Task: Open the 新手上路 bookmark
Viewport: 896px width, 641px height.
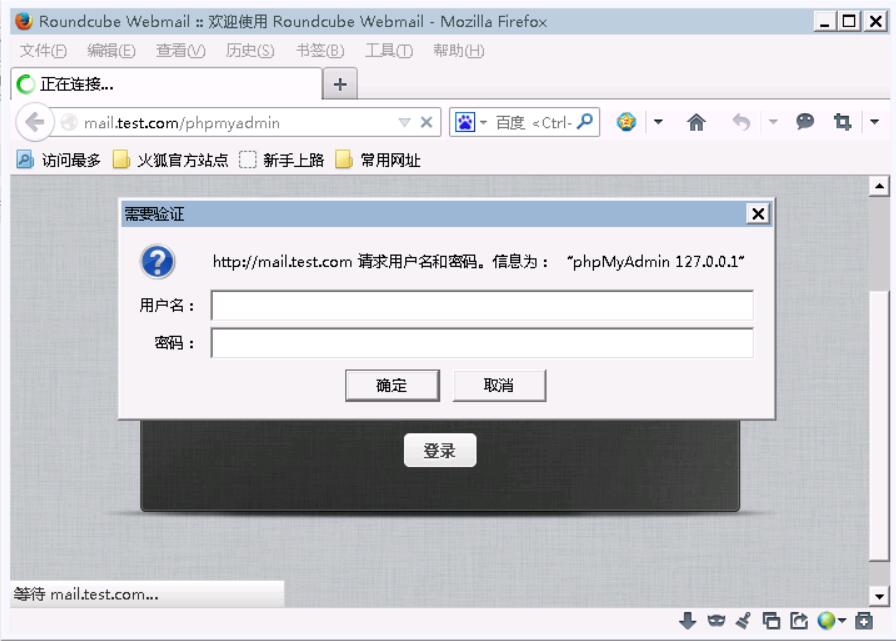Action: (281, 160)
